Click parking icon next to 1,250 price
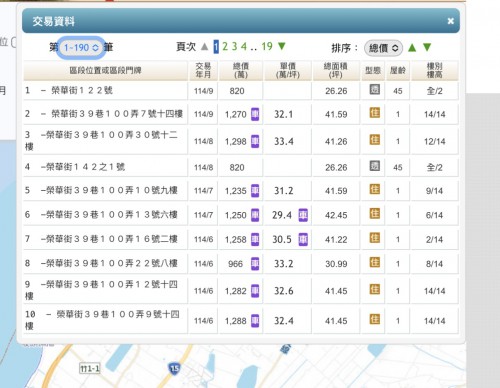500x388 pixels. click(255, 215)
